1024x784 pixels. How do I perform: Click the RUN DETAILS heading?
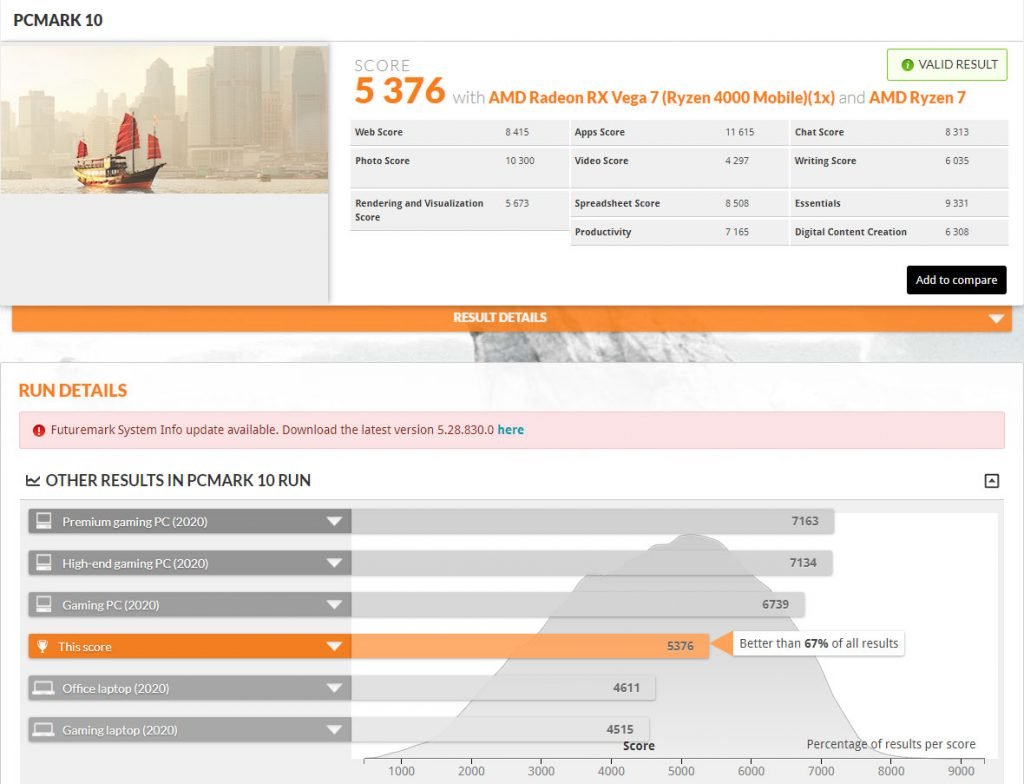[x=72, y=391]
